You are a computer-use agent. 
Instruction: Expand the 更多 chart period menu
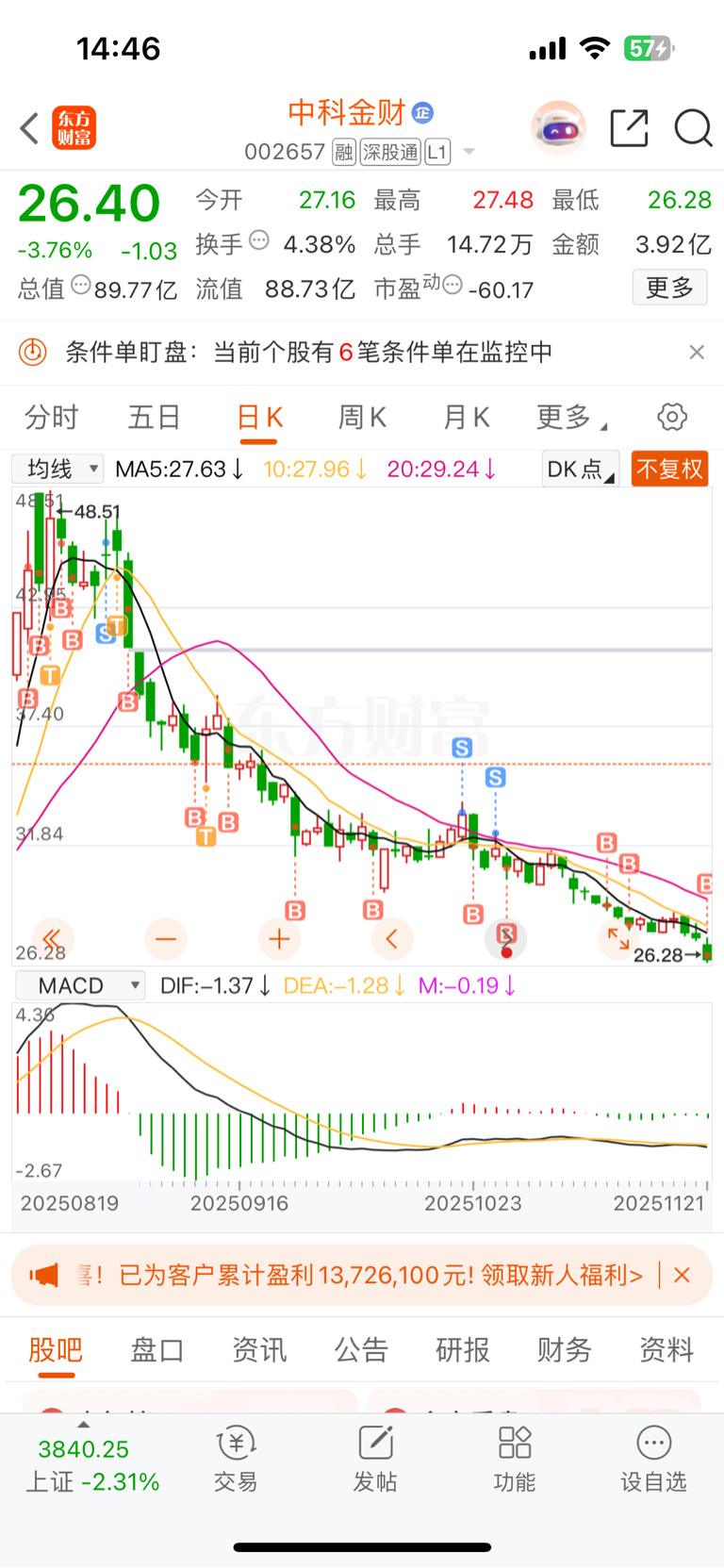click(570, 417)
